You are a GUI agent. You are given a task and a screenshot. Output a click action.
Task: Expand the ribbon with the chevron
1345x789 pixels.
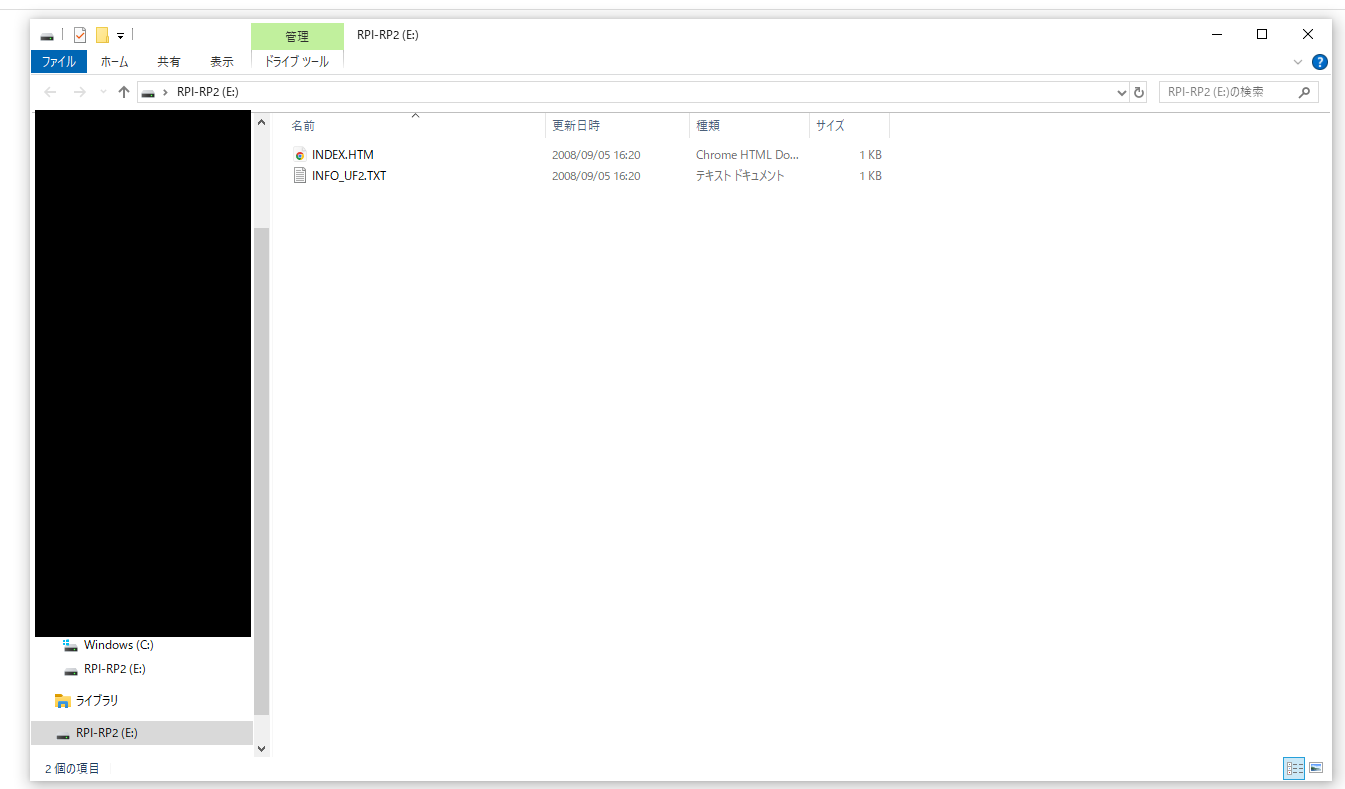(1298, 62)
